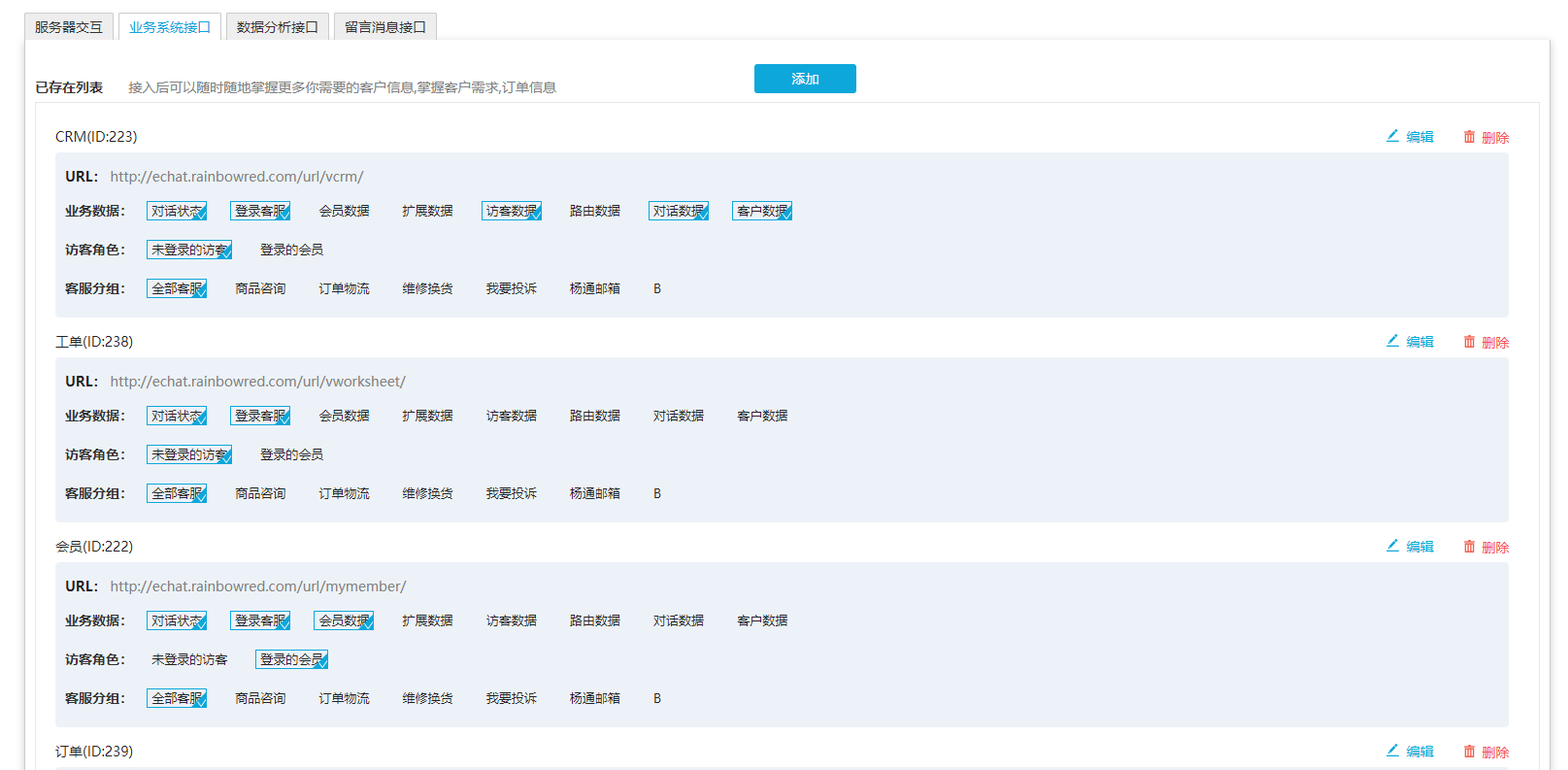Uncheck 登录的会员 role in 会员 section
1568x770 pixels.
tap(291, 659)
